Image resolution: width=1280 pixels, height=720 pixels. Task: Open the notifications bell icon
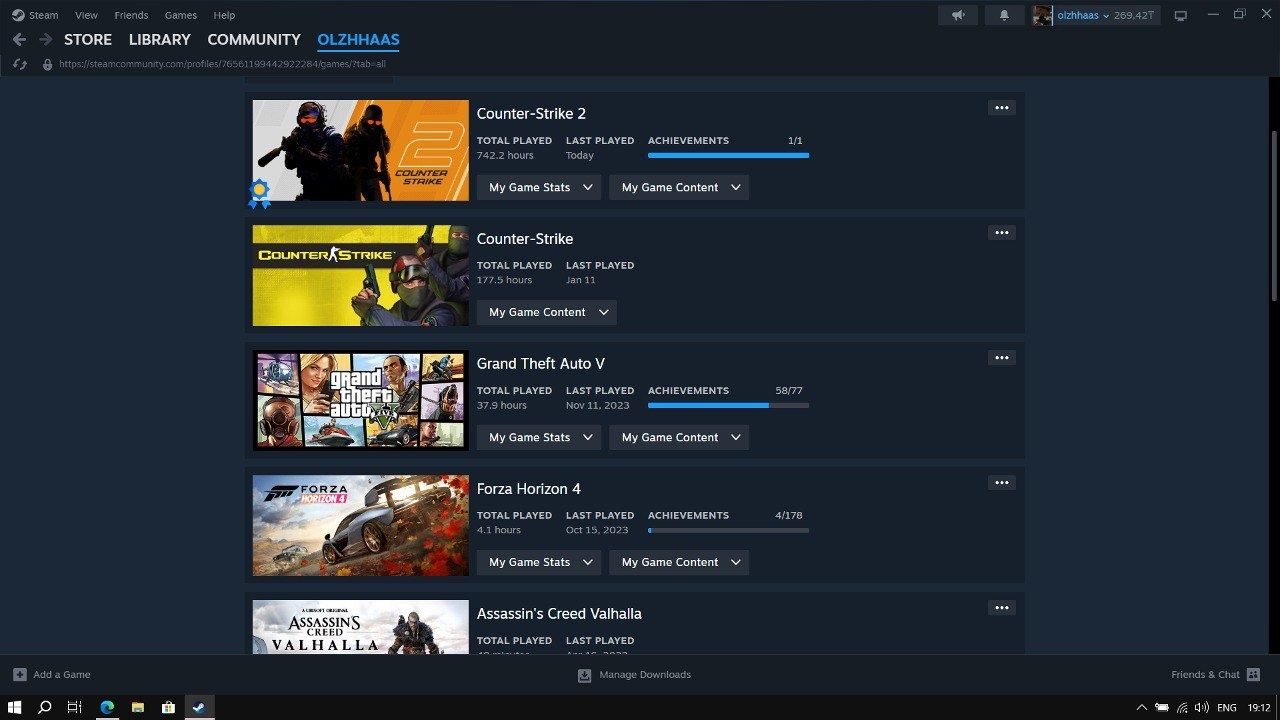tap(1004, 15)
